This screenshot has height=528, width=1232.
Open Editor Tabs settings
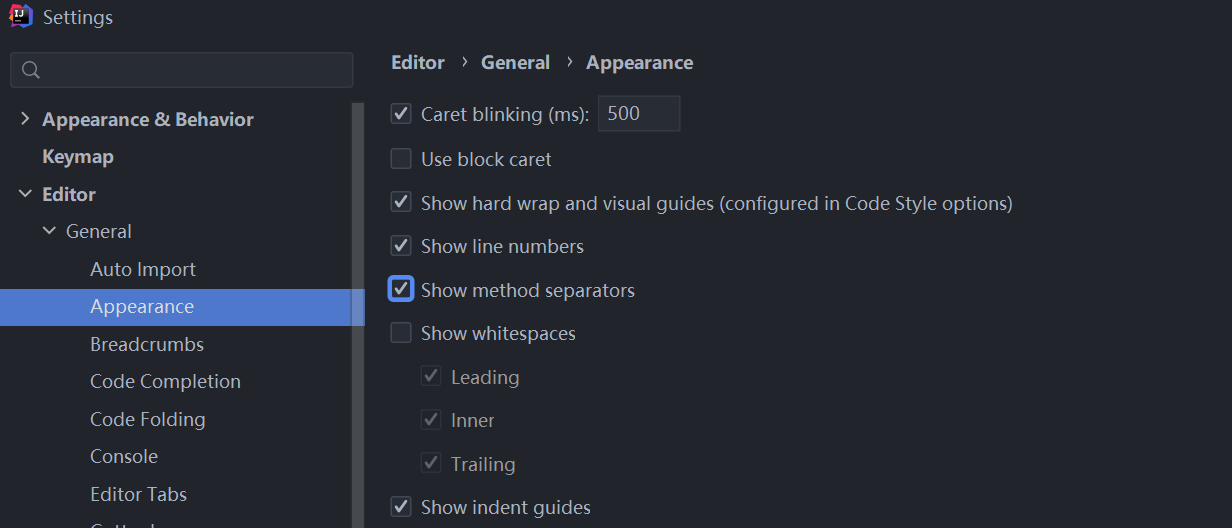coord(138,494)
